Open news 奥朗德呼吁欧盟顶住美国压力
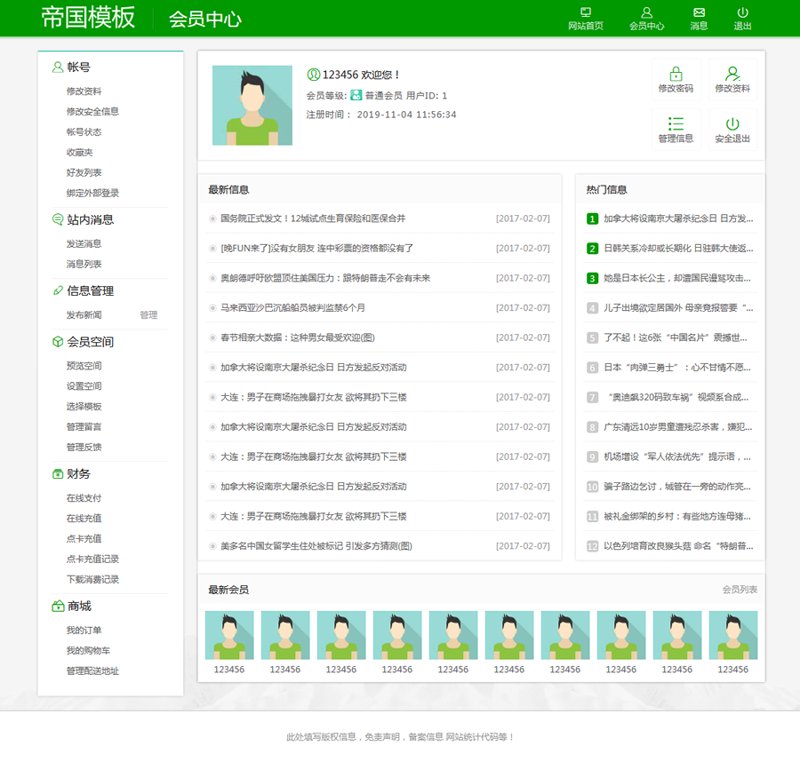 325,278
